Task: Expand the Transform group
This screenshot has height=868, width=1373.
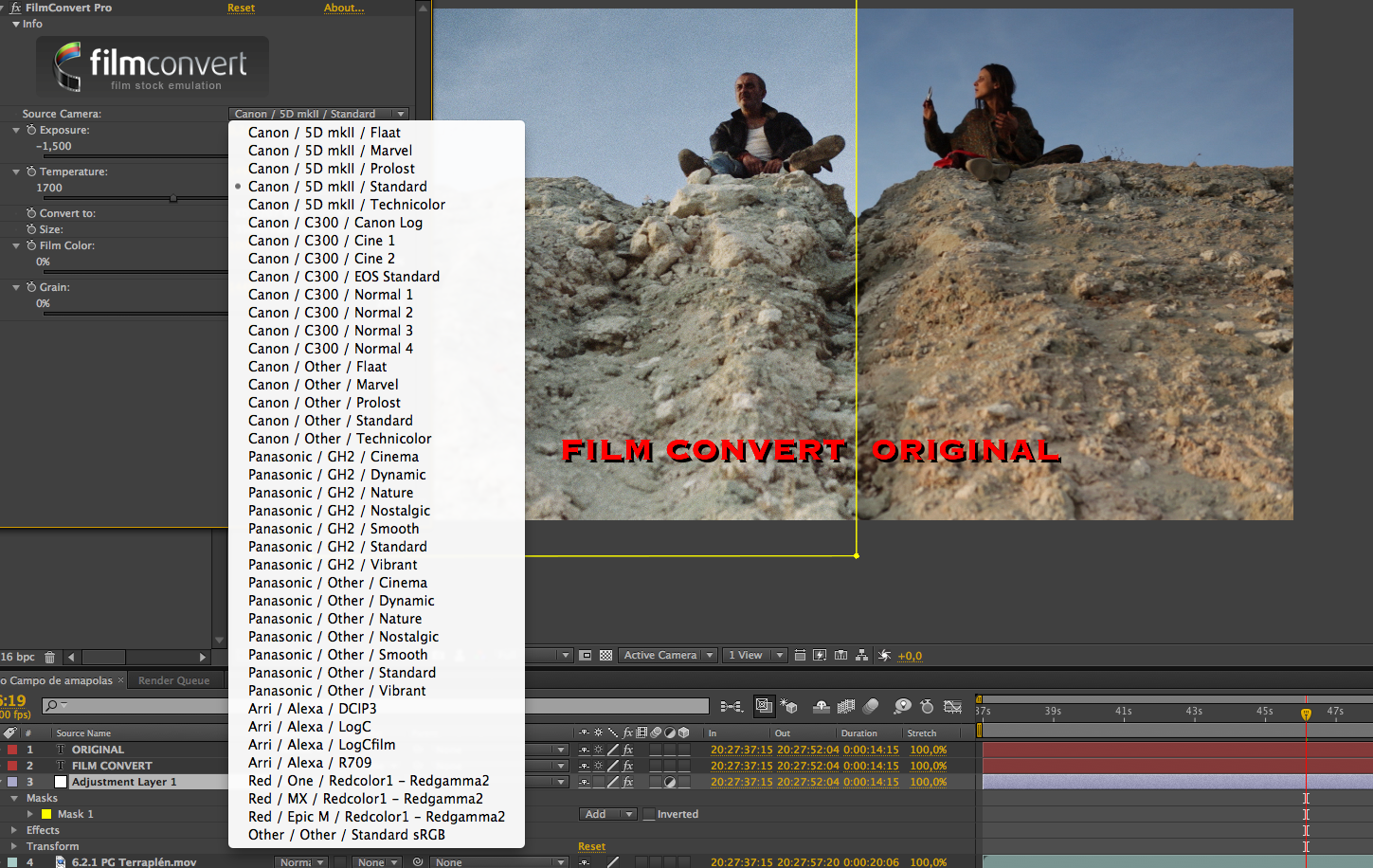Action: tap(14, 846)
